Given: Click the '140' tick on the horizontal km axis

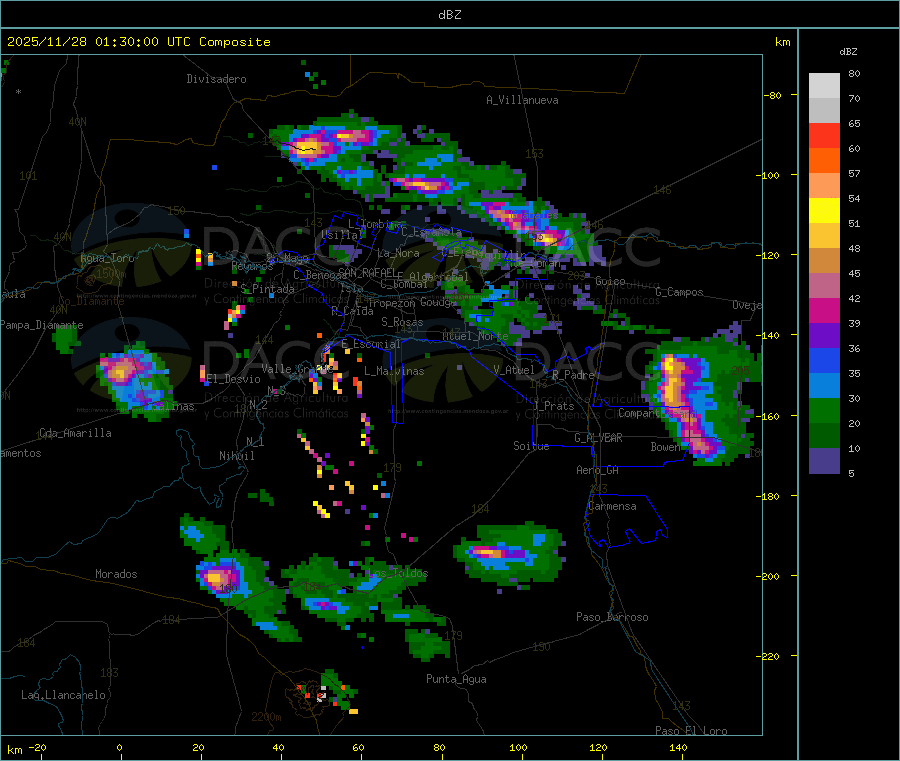Looking at the screenshot, I should point(678,747).
